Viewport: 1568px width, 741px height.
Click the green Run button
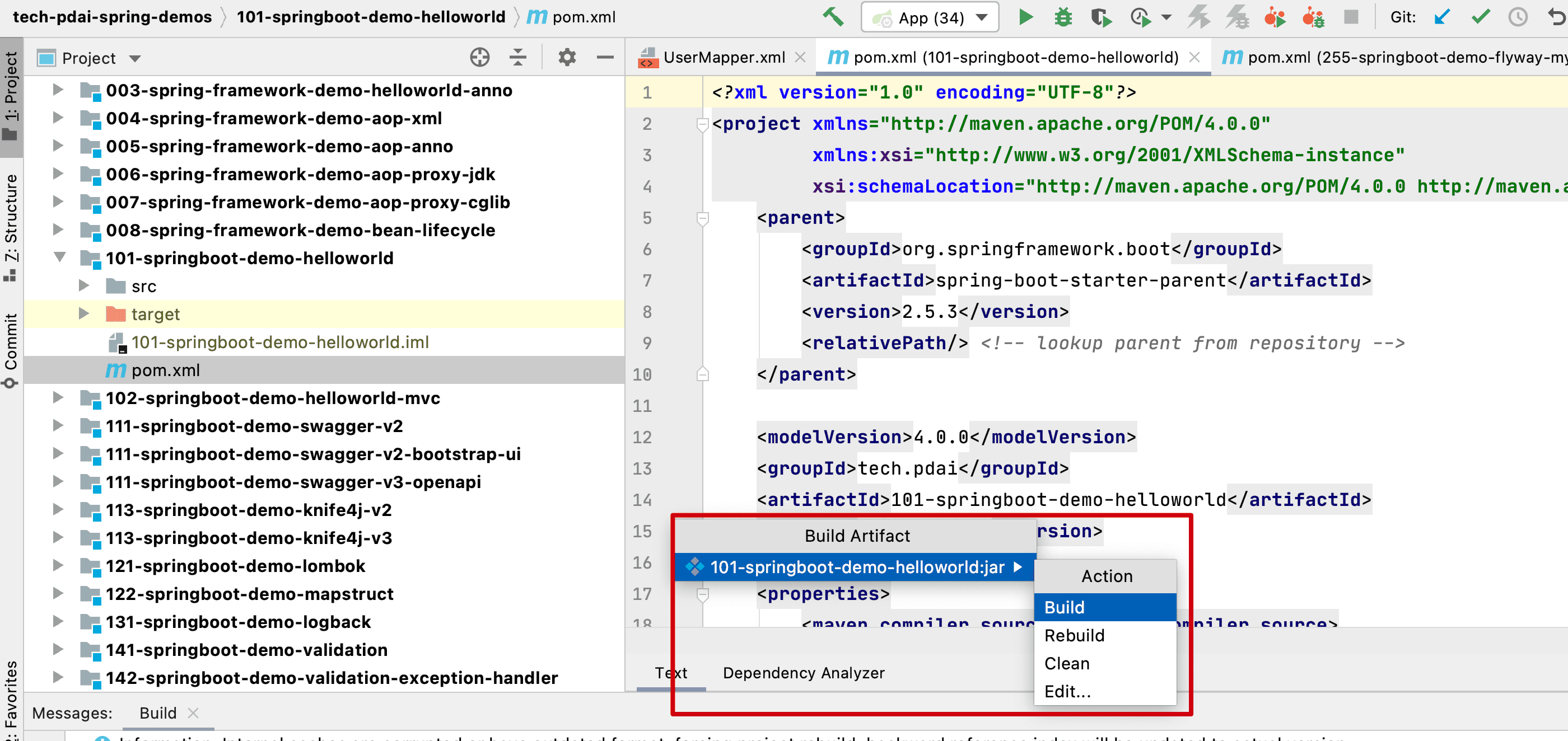pyautogui.click(x=1026, y=17)
